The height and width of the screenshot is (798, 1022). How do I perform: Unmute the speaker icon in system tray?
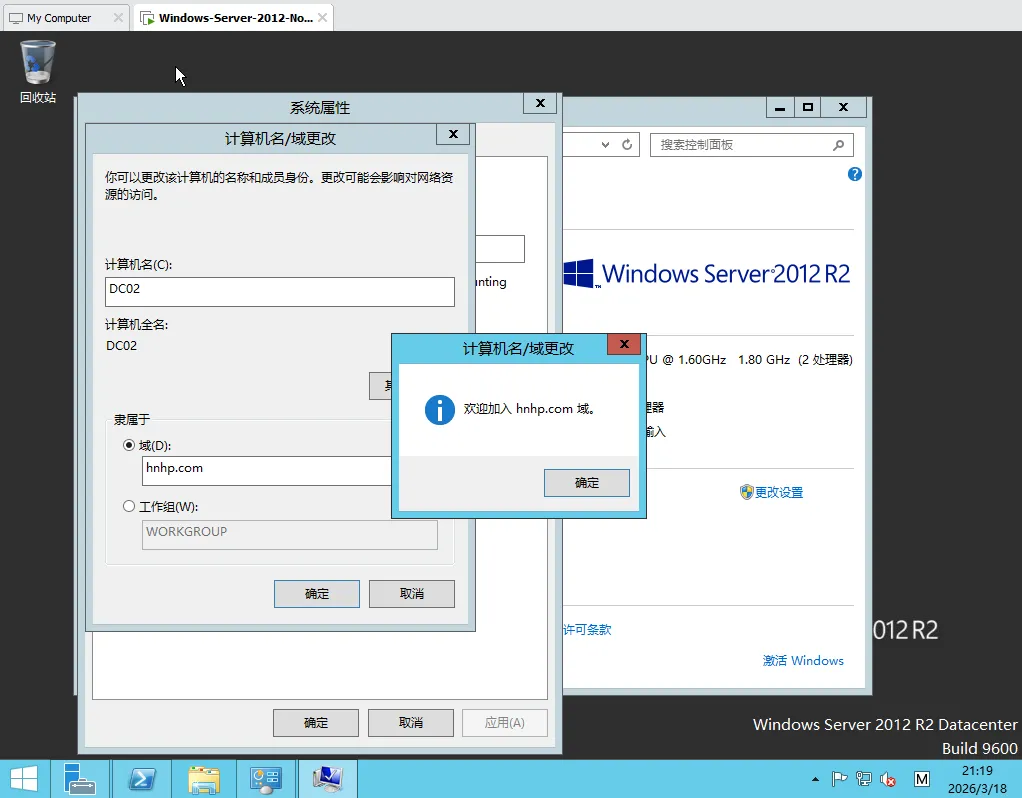tap(887, 778)
